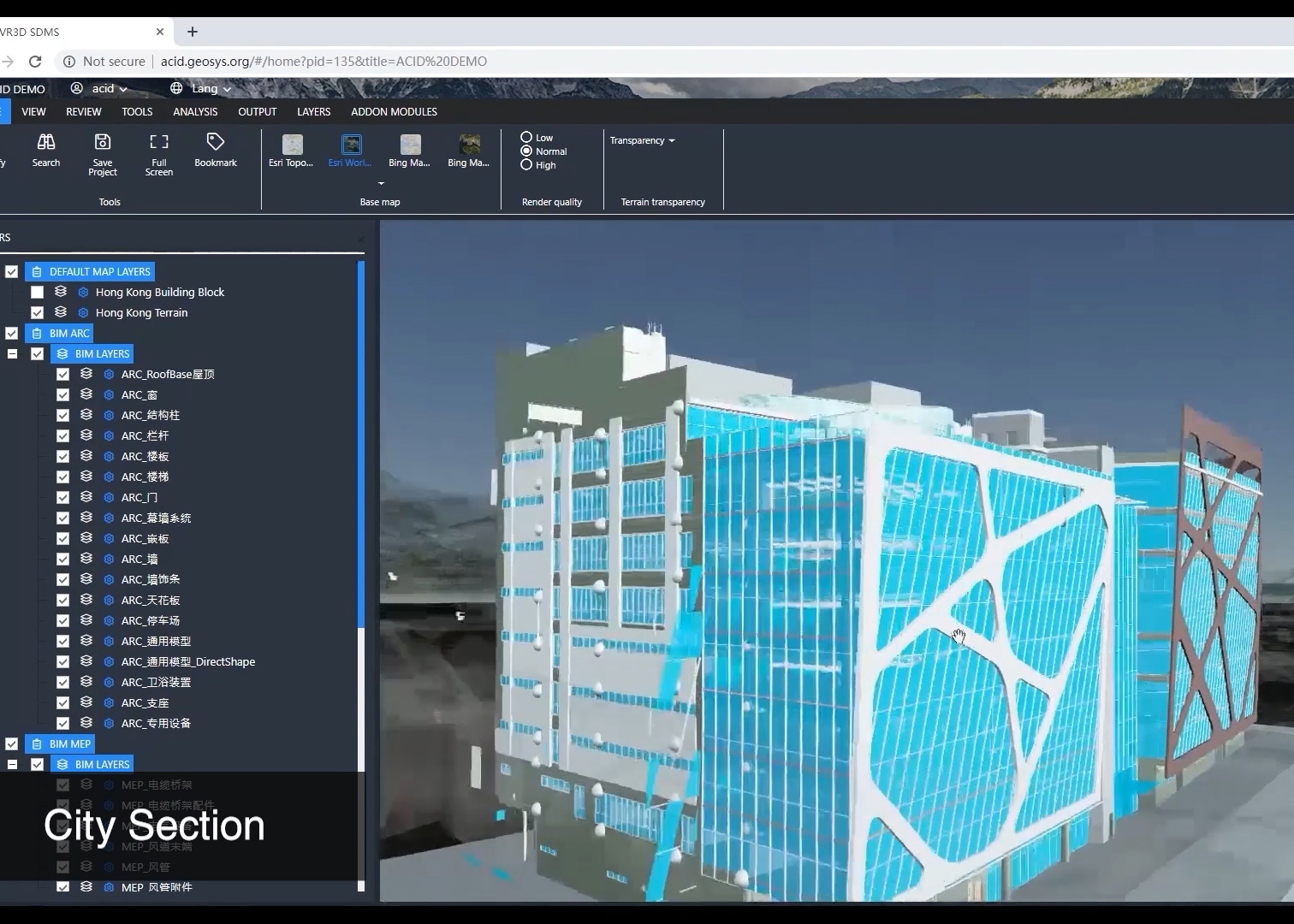This screenshot has width=1294, height=924.
Task: Open the Lang language dropdown
Action: tap(201, 89)
